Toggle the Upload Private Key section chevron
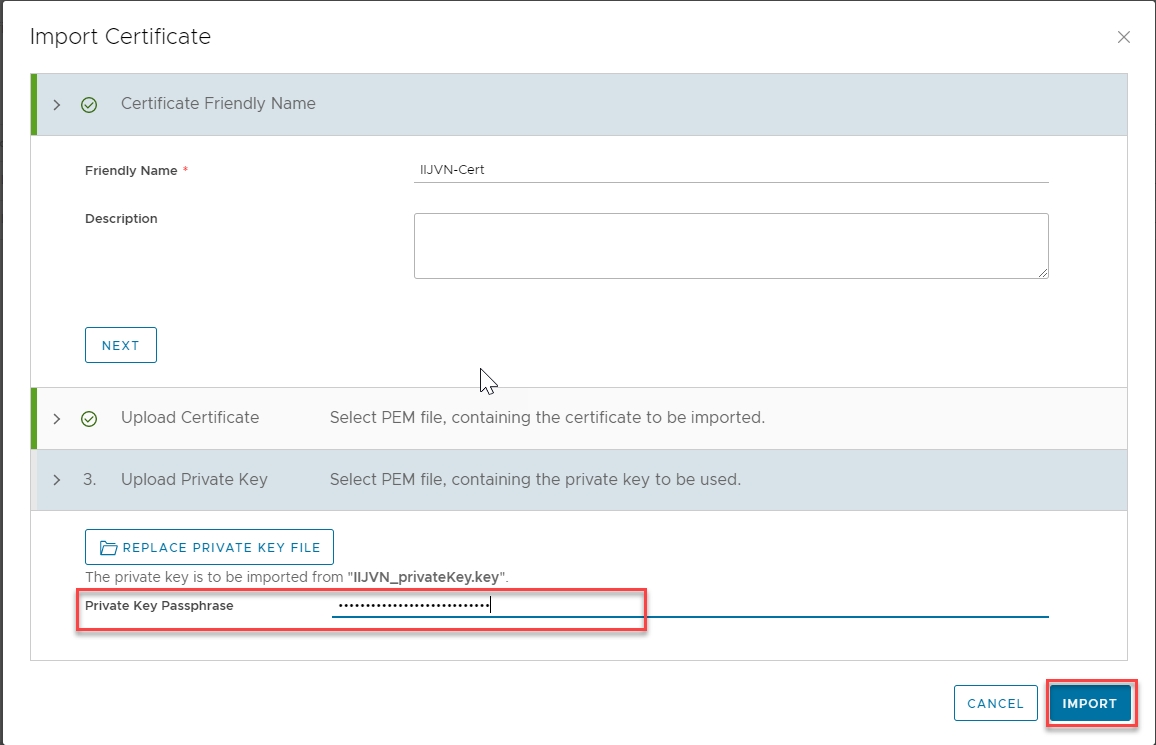Image resolution: width=1156 pixels, height=745 pixels. [x=57, y=480]
